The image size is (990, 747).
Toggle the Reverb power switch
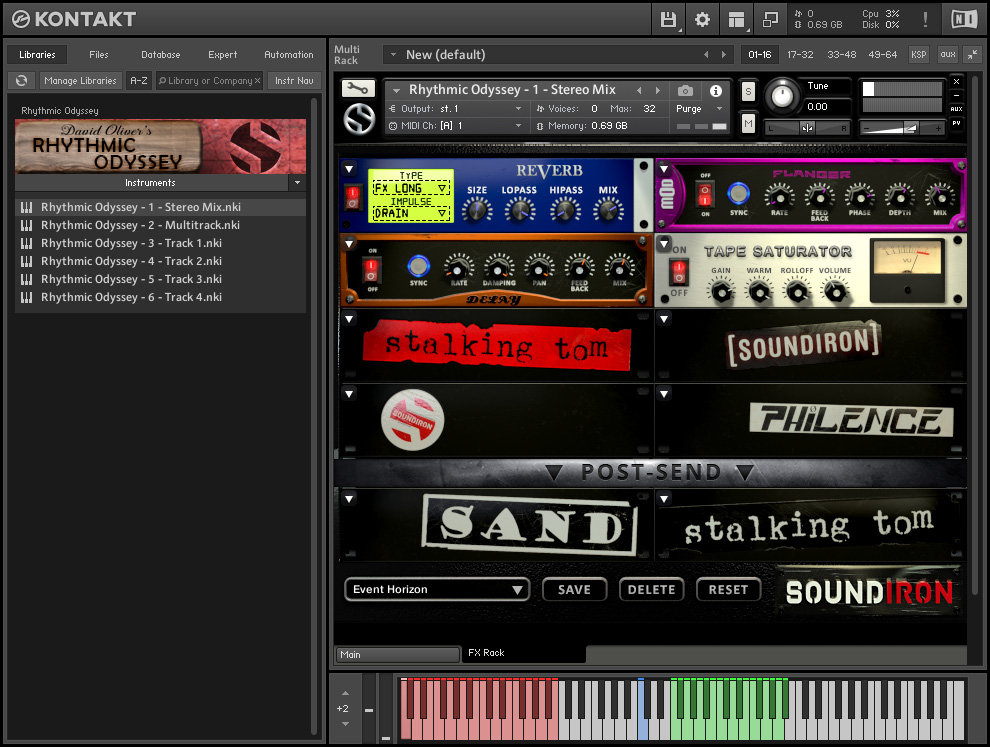(352, 197)
